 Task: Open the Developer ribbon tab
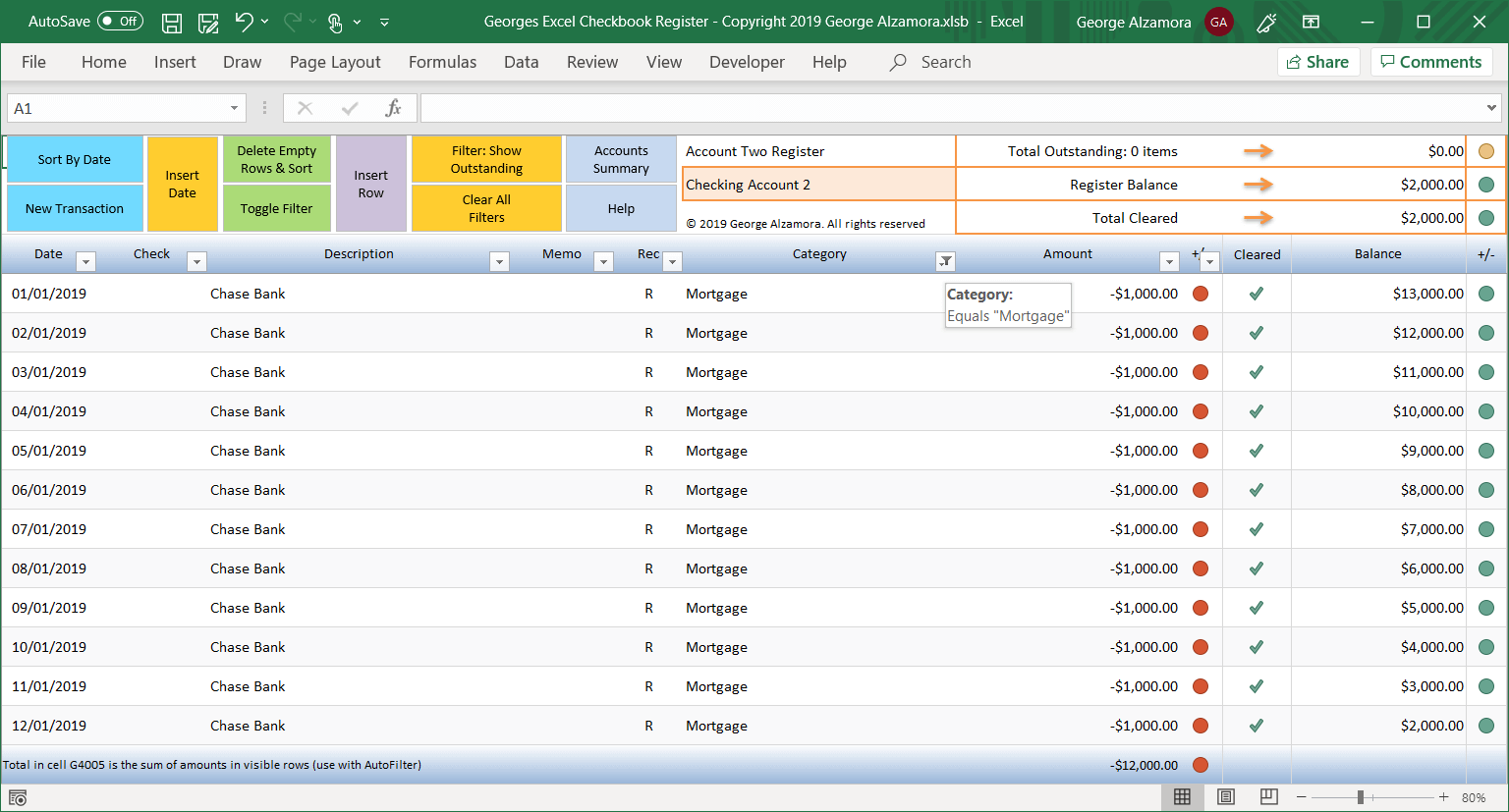point(747,62)
